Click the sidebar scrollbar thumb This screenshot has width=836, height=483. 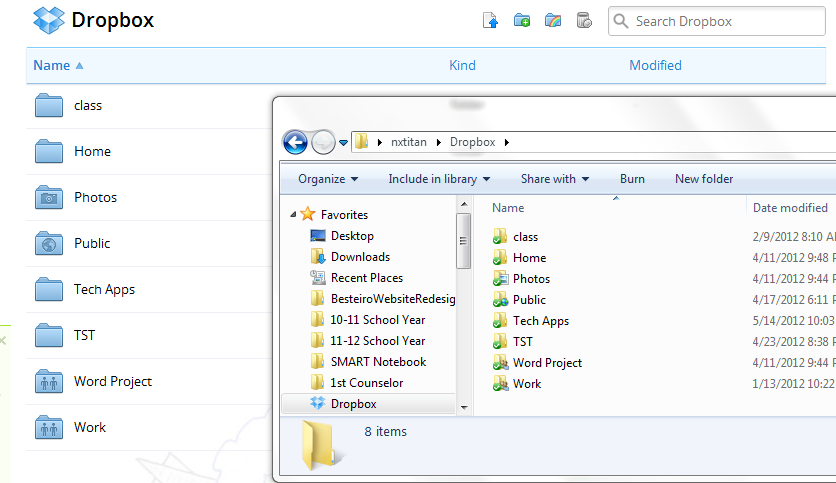[x=464, y=241]
